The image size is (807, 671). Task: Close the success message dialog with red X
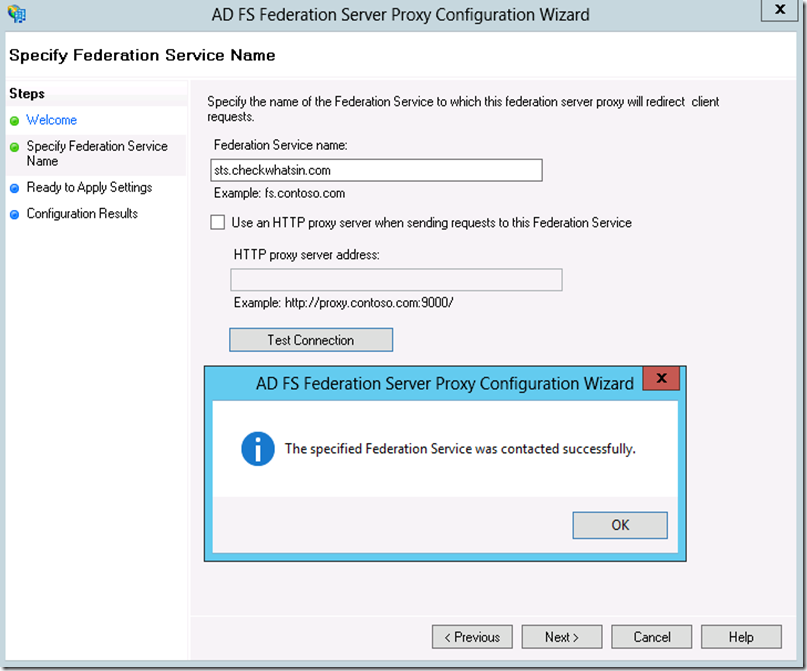pyautogui.click(x=661, y=378)
